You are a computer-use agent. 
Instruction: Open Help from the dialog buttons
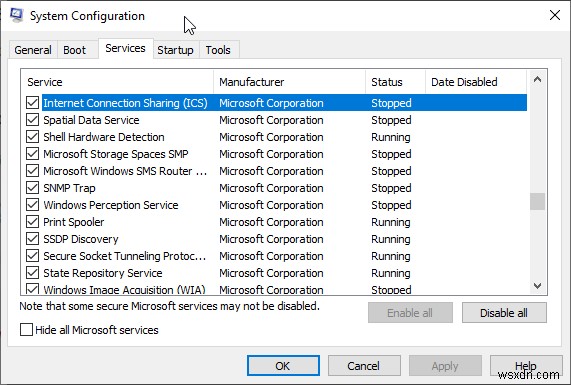coord(526,366)
